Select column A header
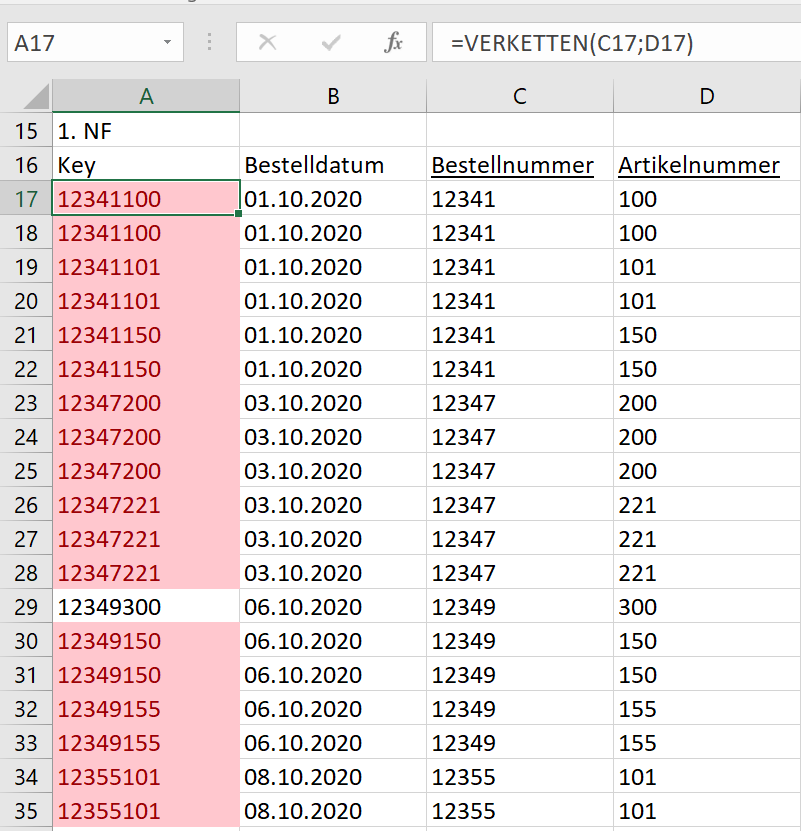The image size is (801, 831). 146,95
